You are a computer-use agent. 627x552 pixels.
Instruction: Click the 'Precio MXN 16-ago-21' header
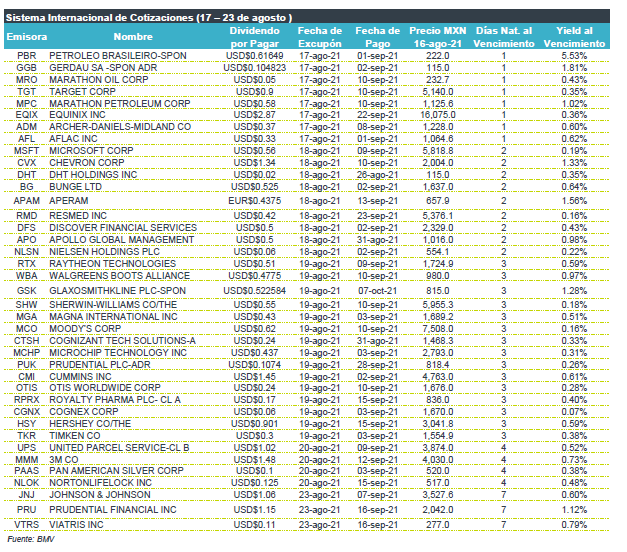pyautogui.click(x=438, y=37)
